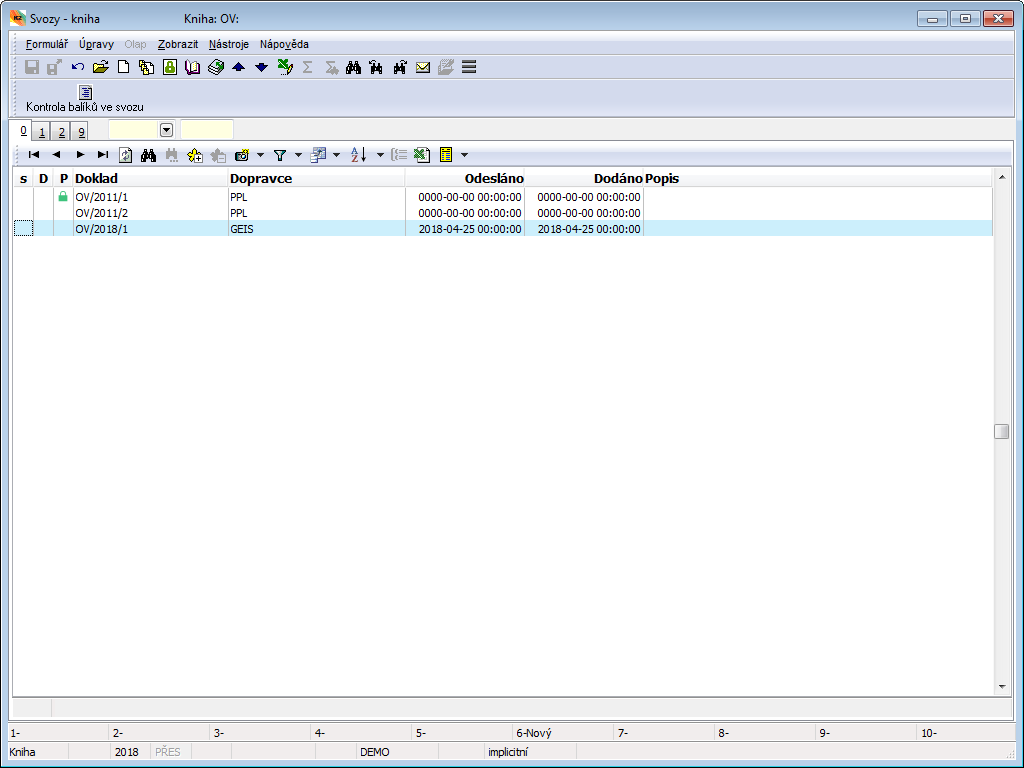This screenshot has width=1024, height=768.
Task: Toggle selection cell of OV/2018/1 row
Action: pyautogui.click(x=23, y=229)
